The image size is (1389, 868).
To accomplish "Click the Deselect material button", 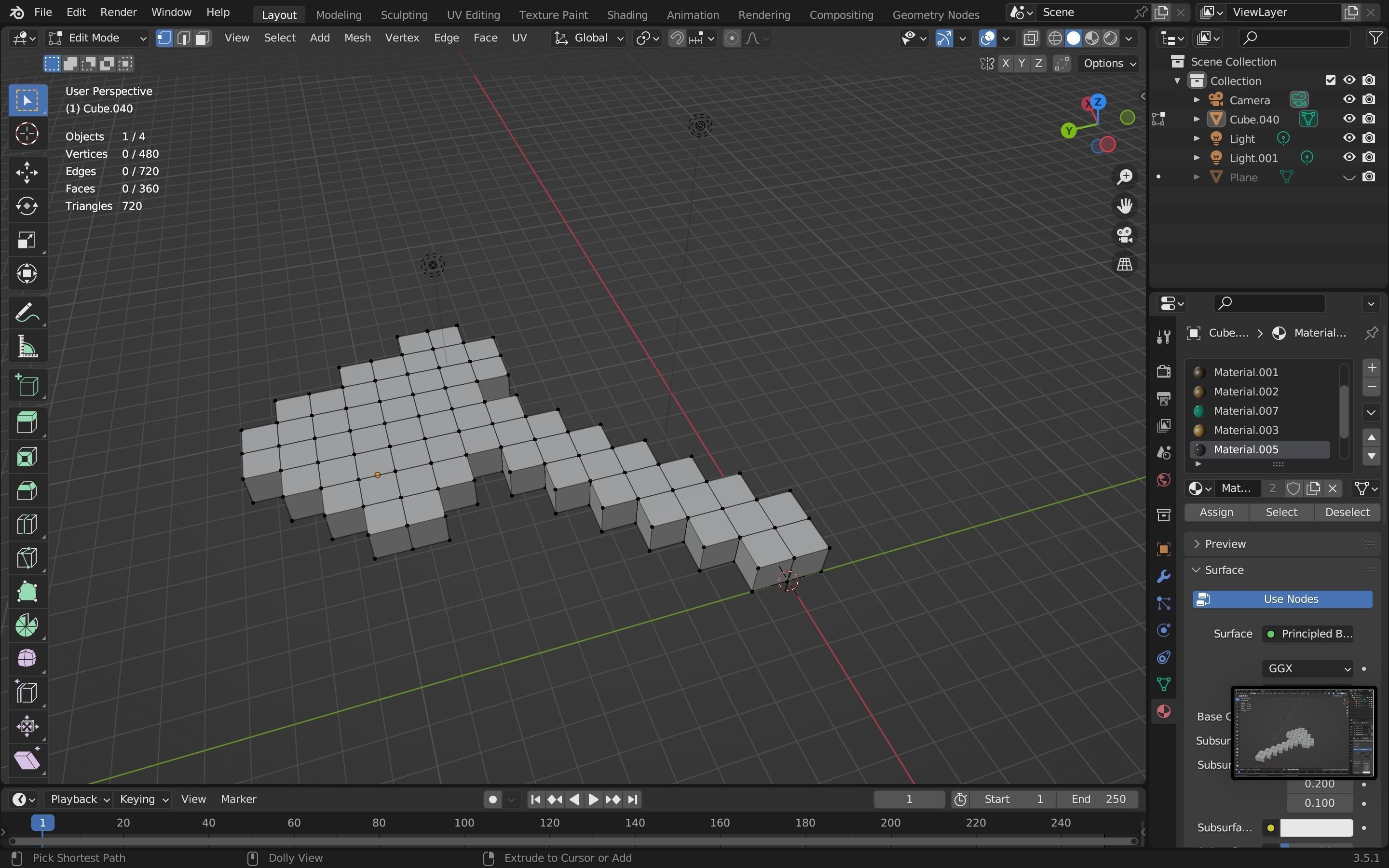I will coord(1347,512).
